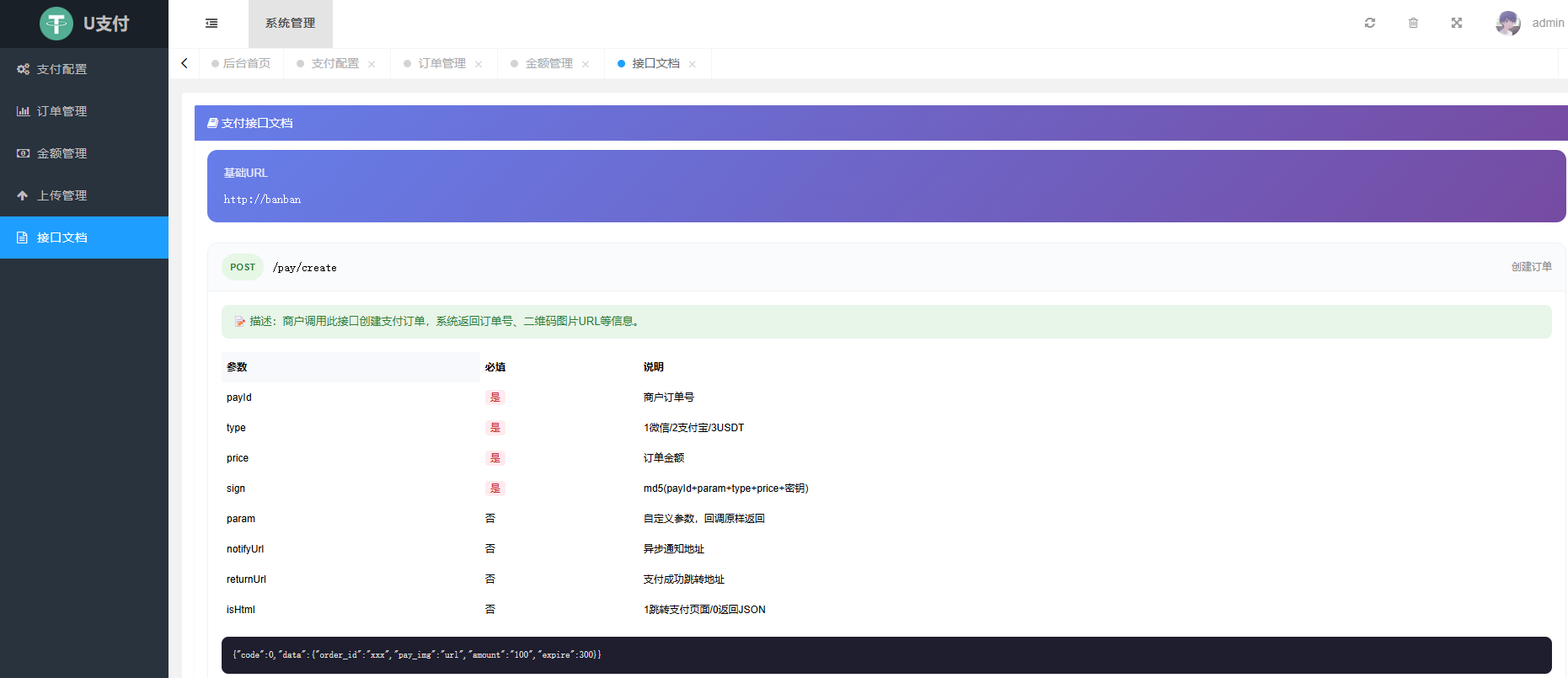The width and height of the screenshot is (1568, 678).
Task: Open the 系统管理 top menu
Action: tap(291, 24)
